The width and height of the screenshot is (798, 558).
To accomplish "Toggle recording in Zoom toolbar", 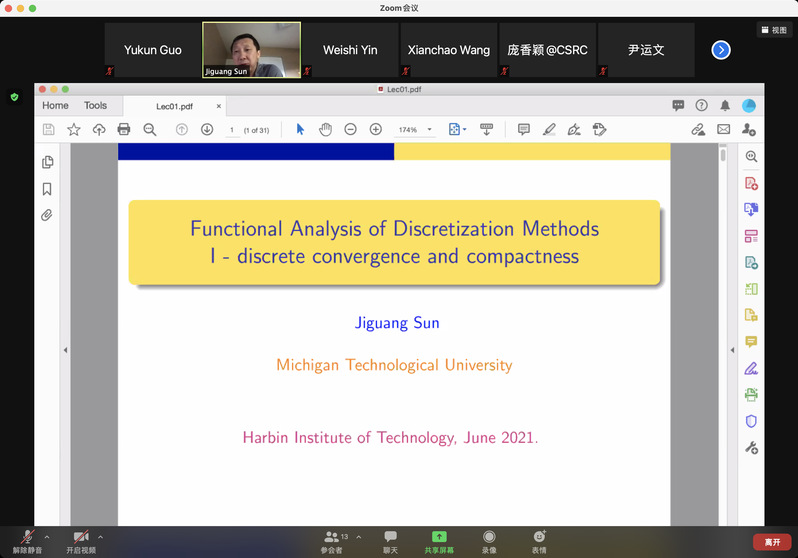I will tap(489, 540).
